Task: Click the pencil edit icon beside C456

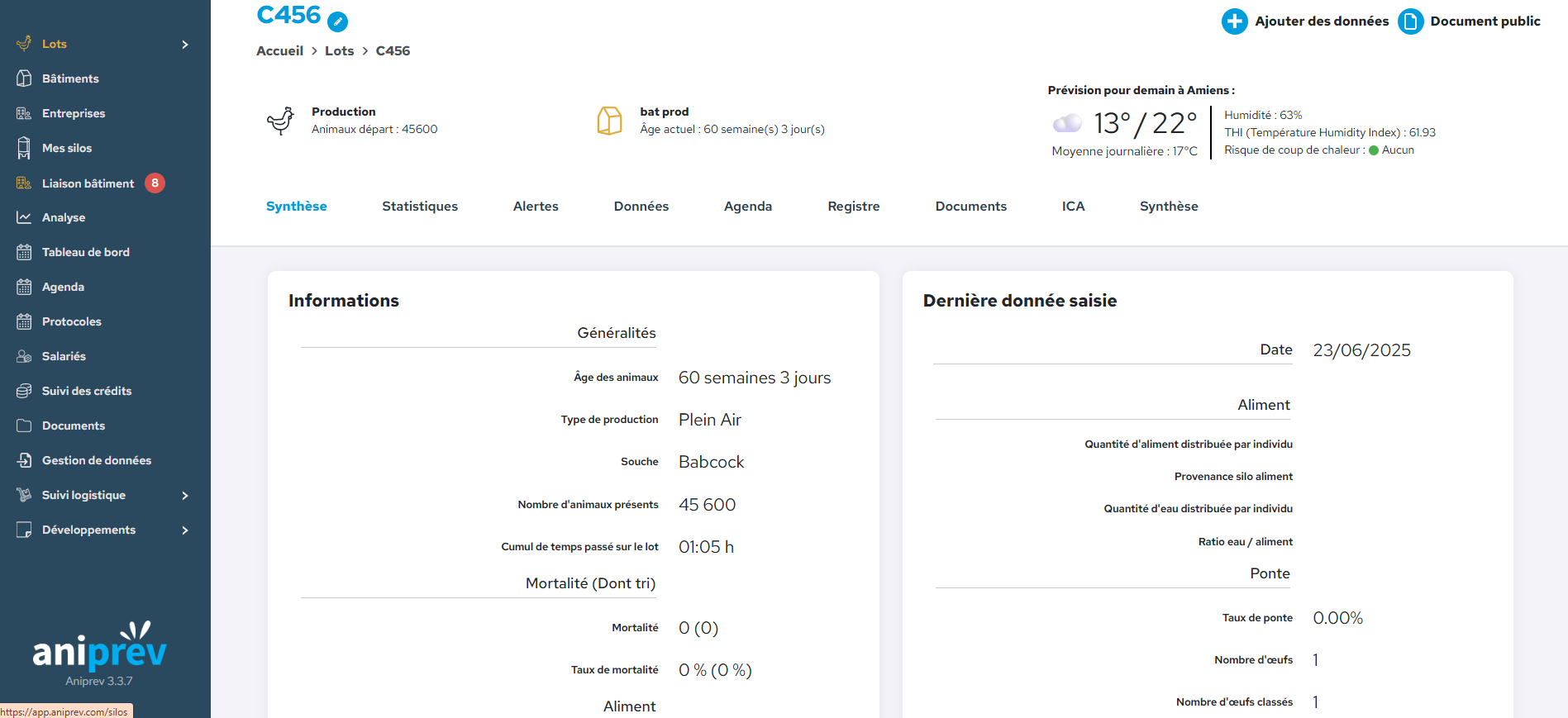Action: coord(337,22)
